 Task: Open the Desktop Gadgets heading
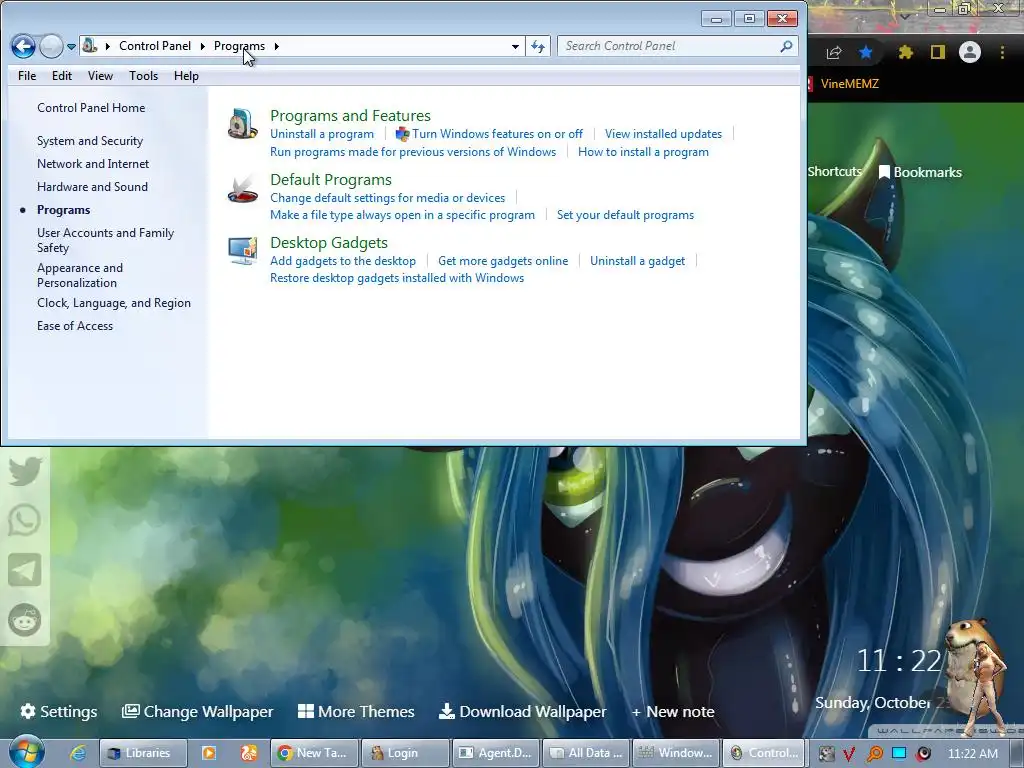[328, 242]
